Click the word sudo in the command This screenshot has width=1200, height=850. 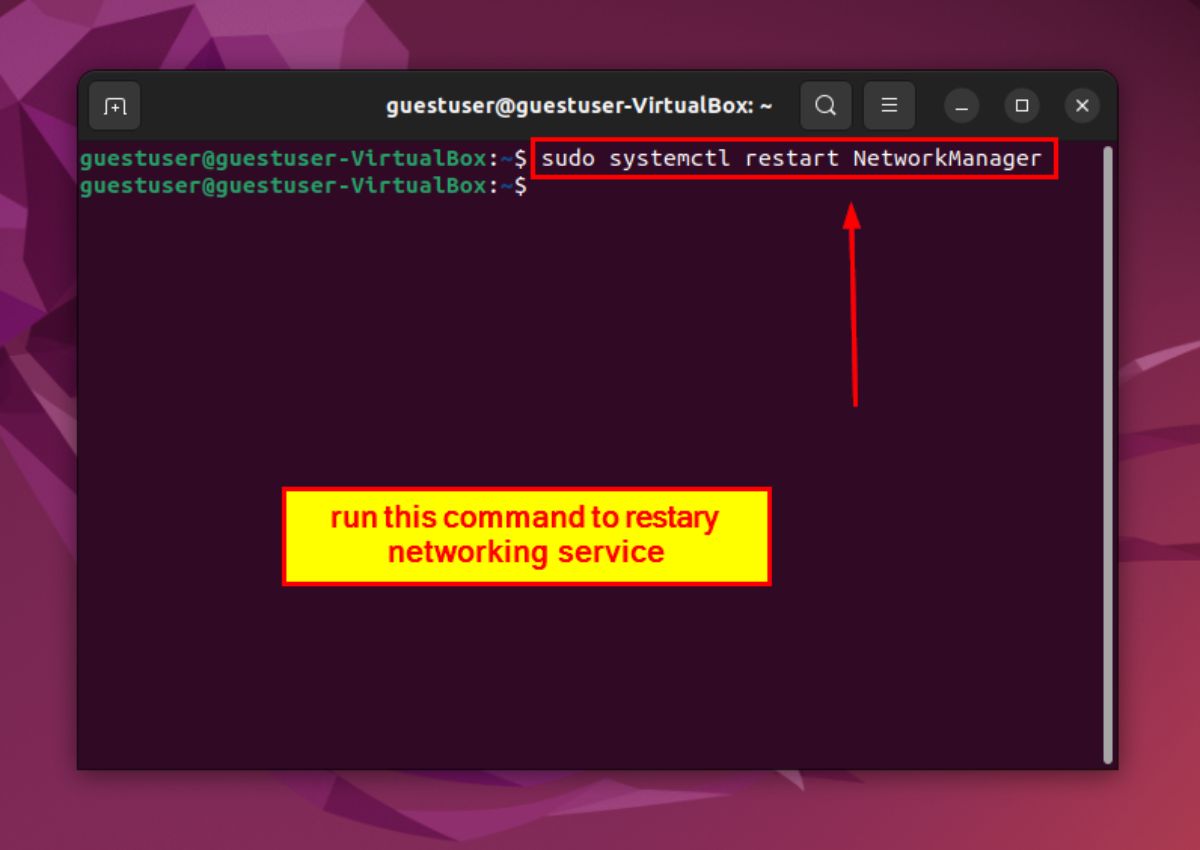(x=569, y=159)
